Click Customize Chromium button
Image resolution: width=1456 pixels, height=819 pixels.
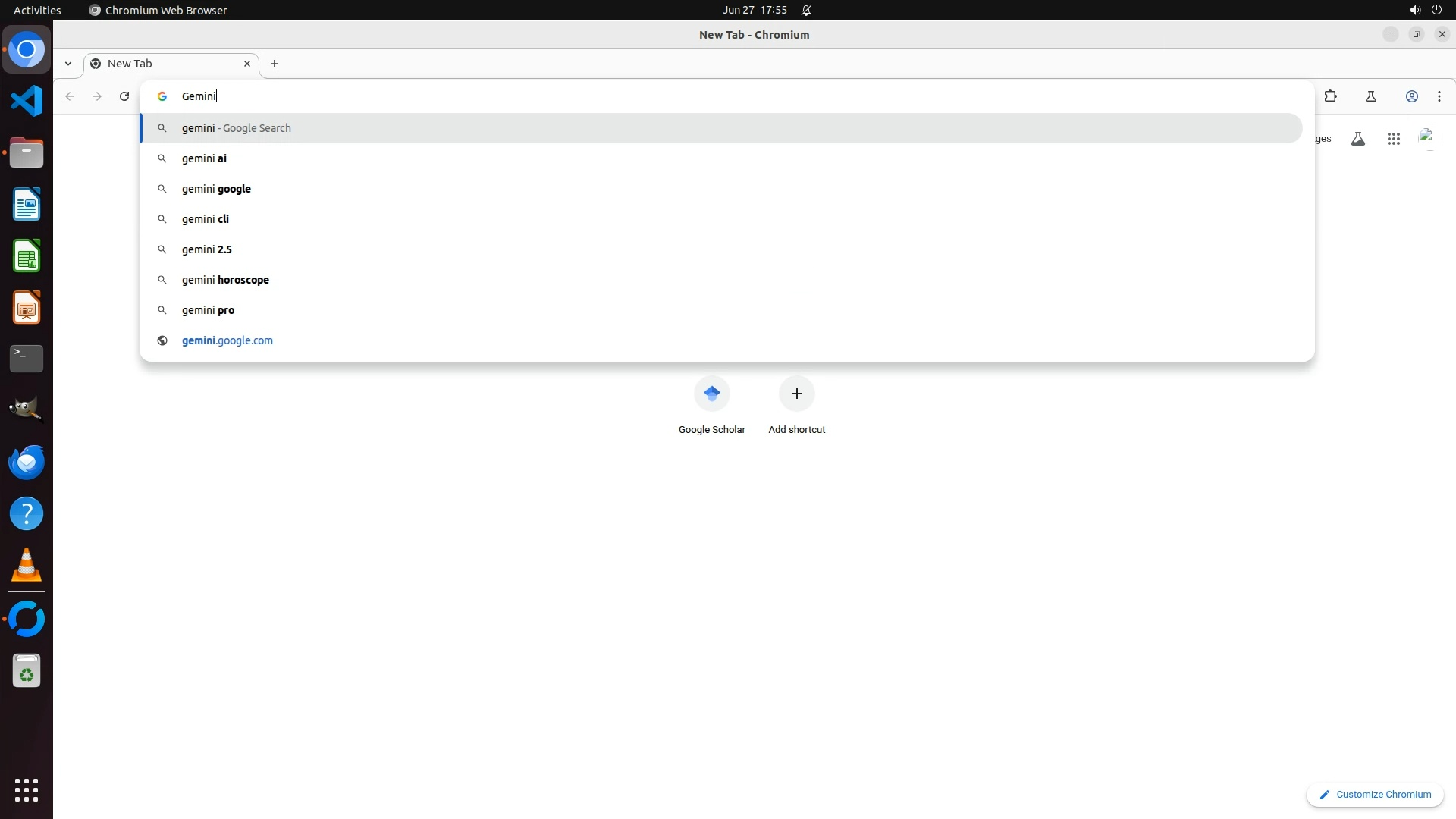pyautogui.click(x=1374, y=794)
